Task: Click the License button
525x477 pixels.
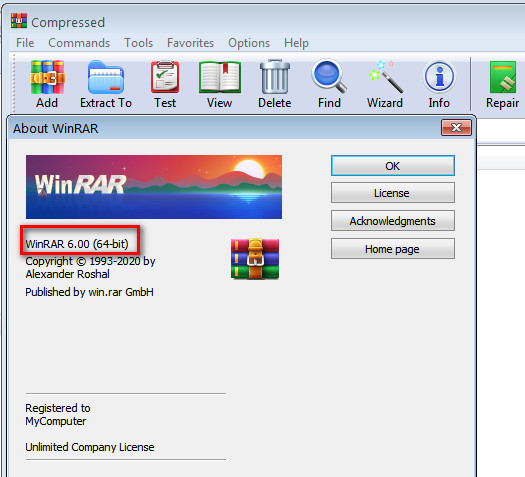Action: click(393, 193)
